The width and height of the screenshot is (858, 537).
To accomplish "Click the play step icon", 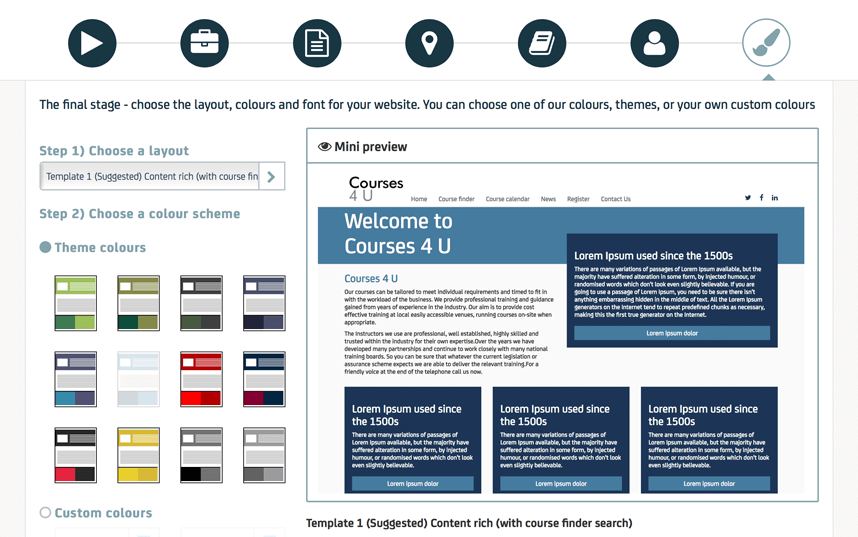I will point(92,44).
